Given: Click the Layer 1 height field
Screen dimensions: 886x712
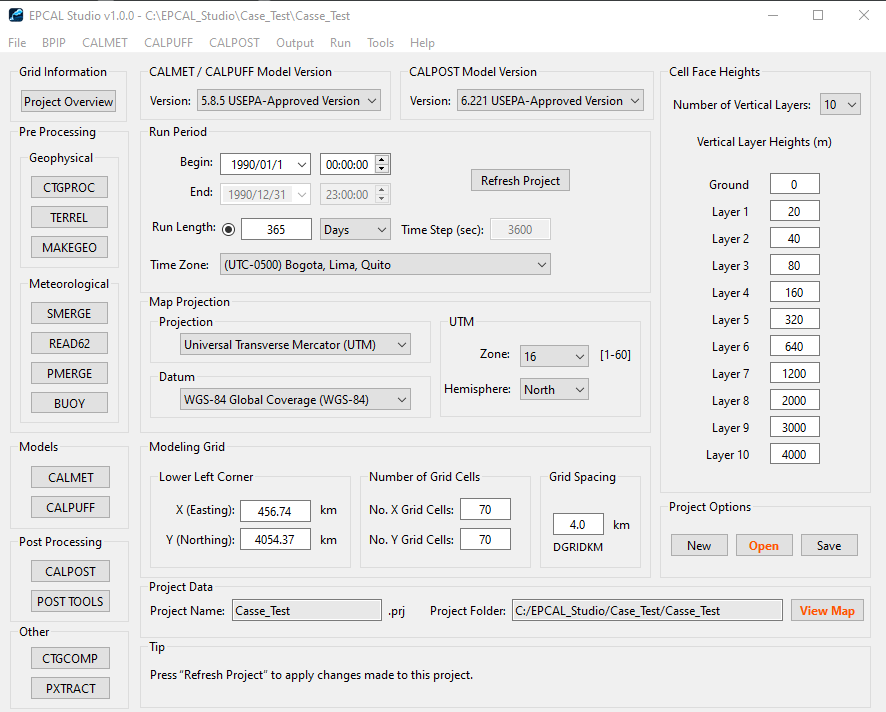Looking at the screenshot, I should [794, 211].
